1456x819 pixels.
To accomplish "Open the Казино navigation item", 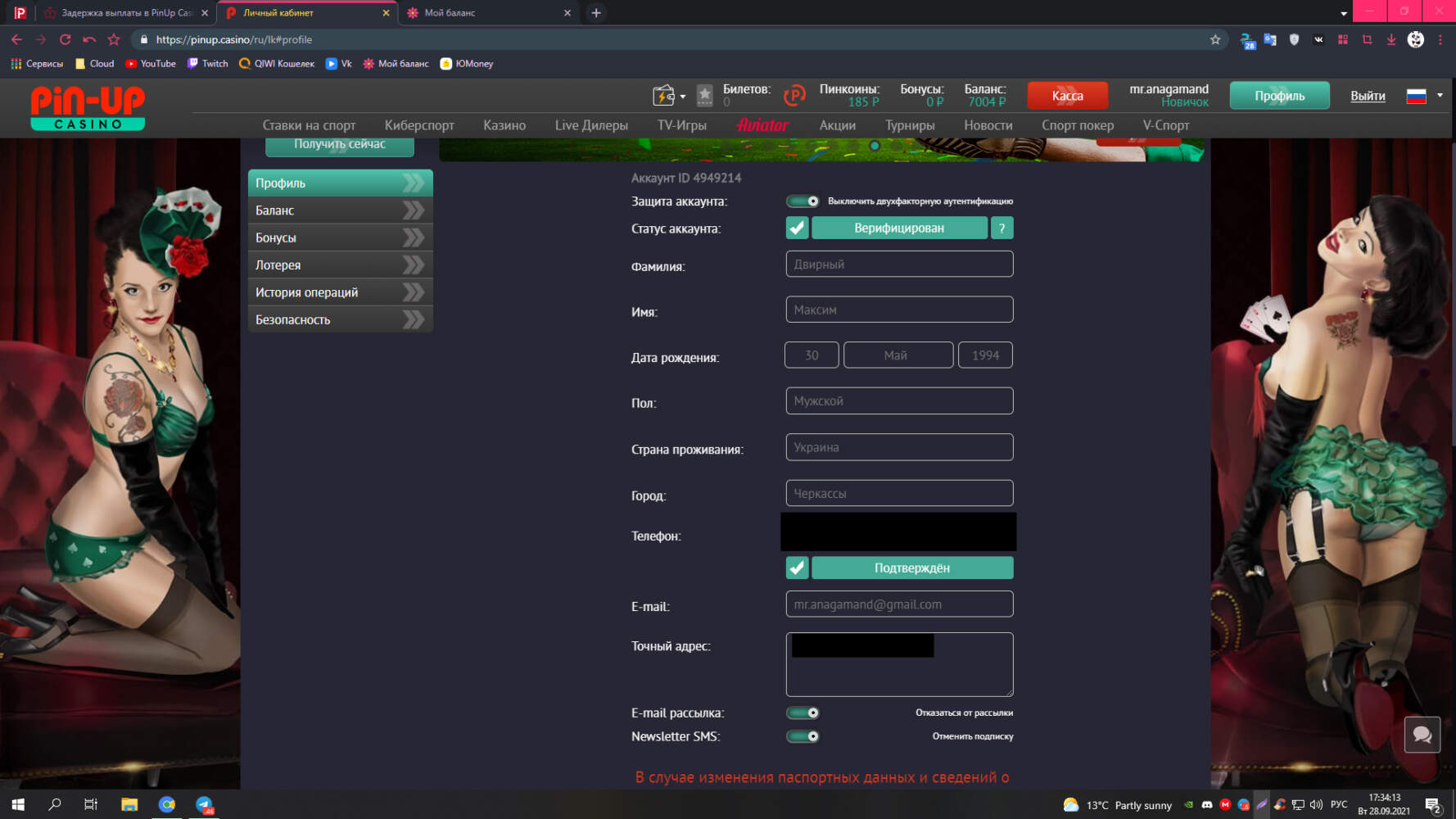I will coord(504,125).
